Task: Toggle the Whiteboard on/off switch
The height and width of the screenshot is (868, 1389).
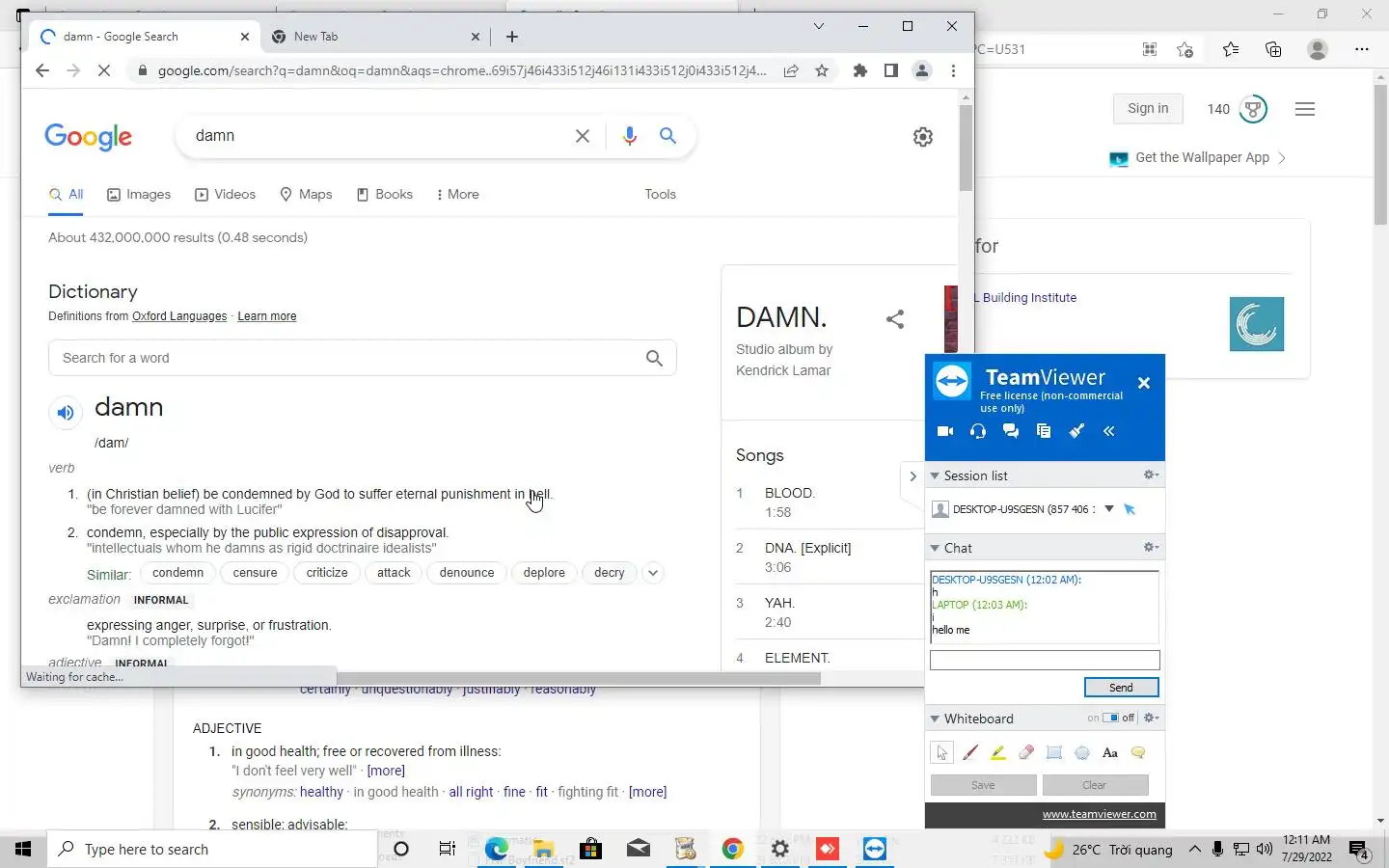Action: pos(1110,718)
